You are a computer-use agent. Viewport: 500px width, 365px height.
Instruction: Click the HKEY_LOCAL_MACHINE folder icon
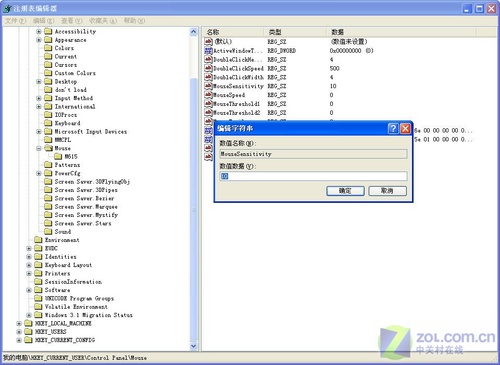[x=29, y=323]
